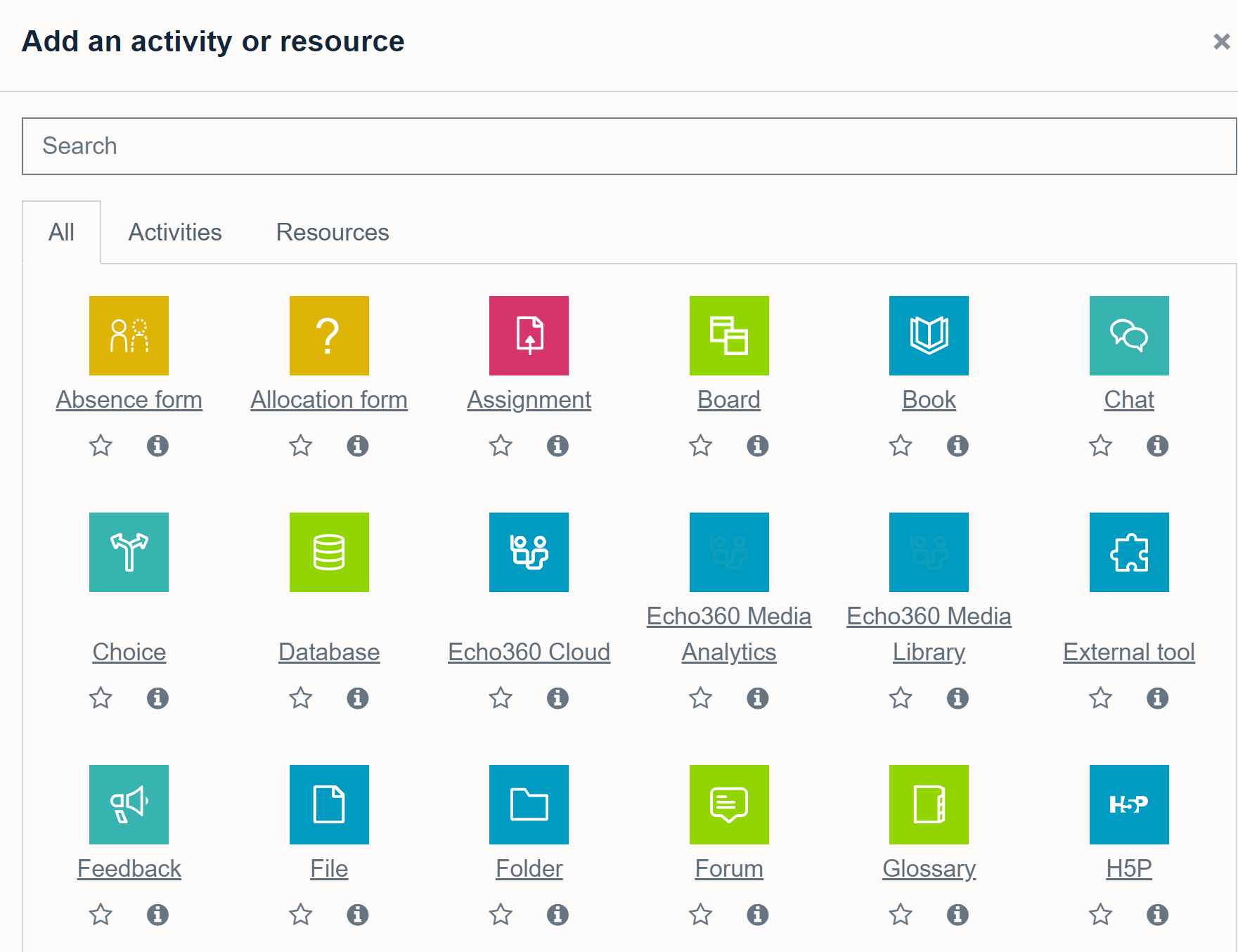This screenshot has width=1238, height=952.
Task: Click the Database text link
Action: pos(329,652)
